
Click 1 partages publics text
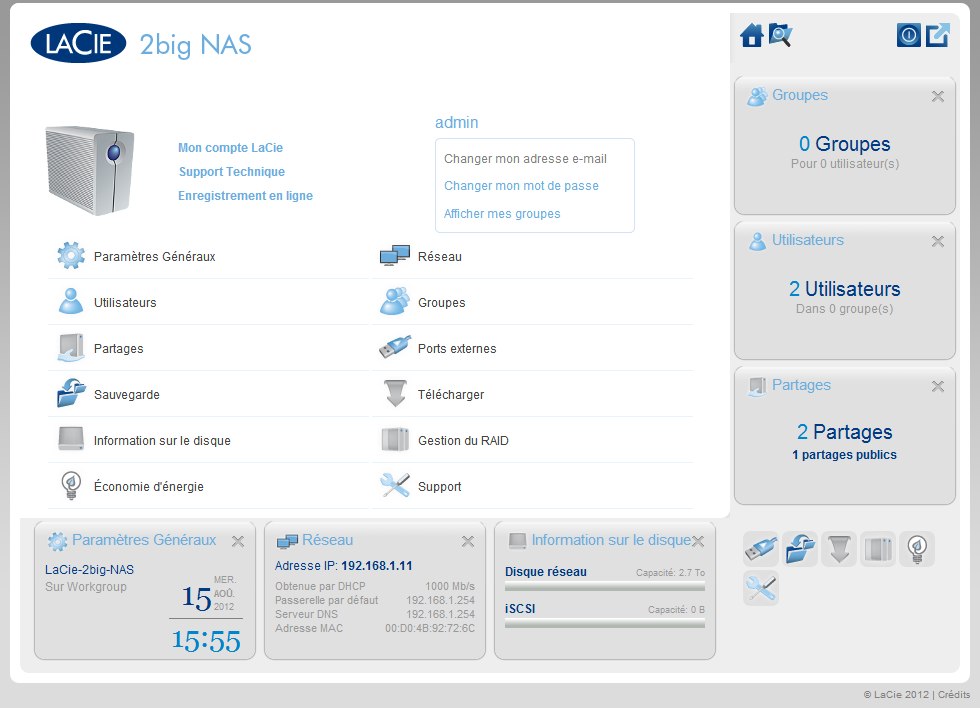click(x=844, y=455)
